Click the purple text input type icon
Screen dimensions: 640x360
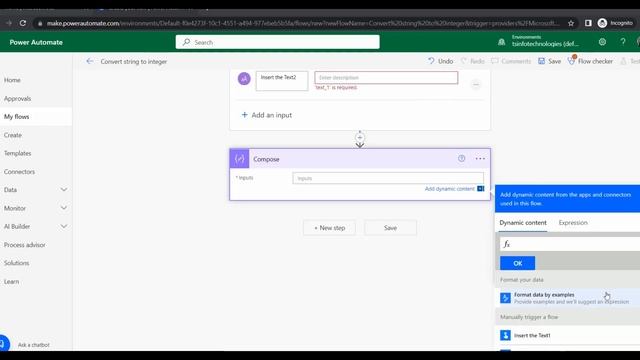244,78
